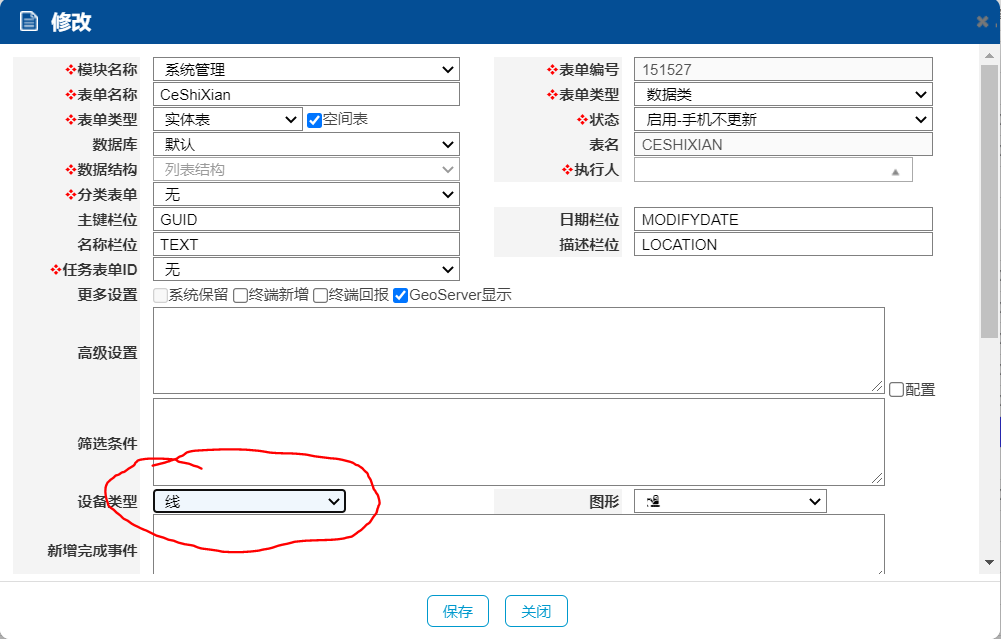
Task: Expand the 设备类型 dropdown showing 线
Action: coord(249,501)
